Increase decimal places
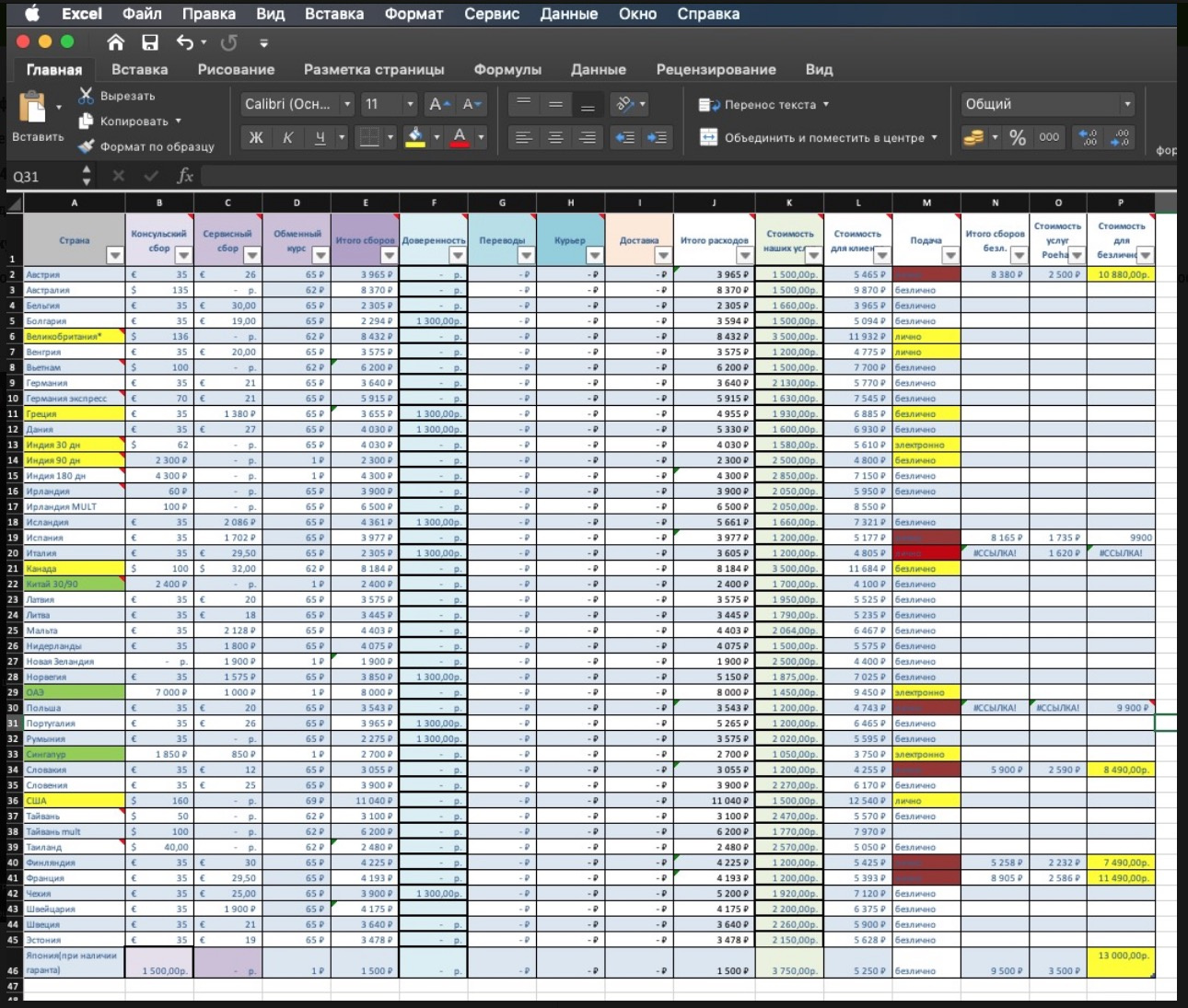 [x=1088, y=137]
